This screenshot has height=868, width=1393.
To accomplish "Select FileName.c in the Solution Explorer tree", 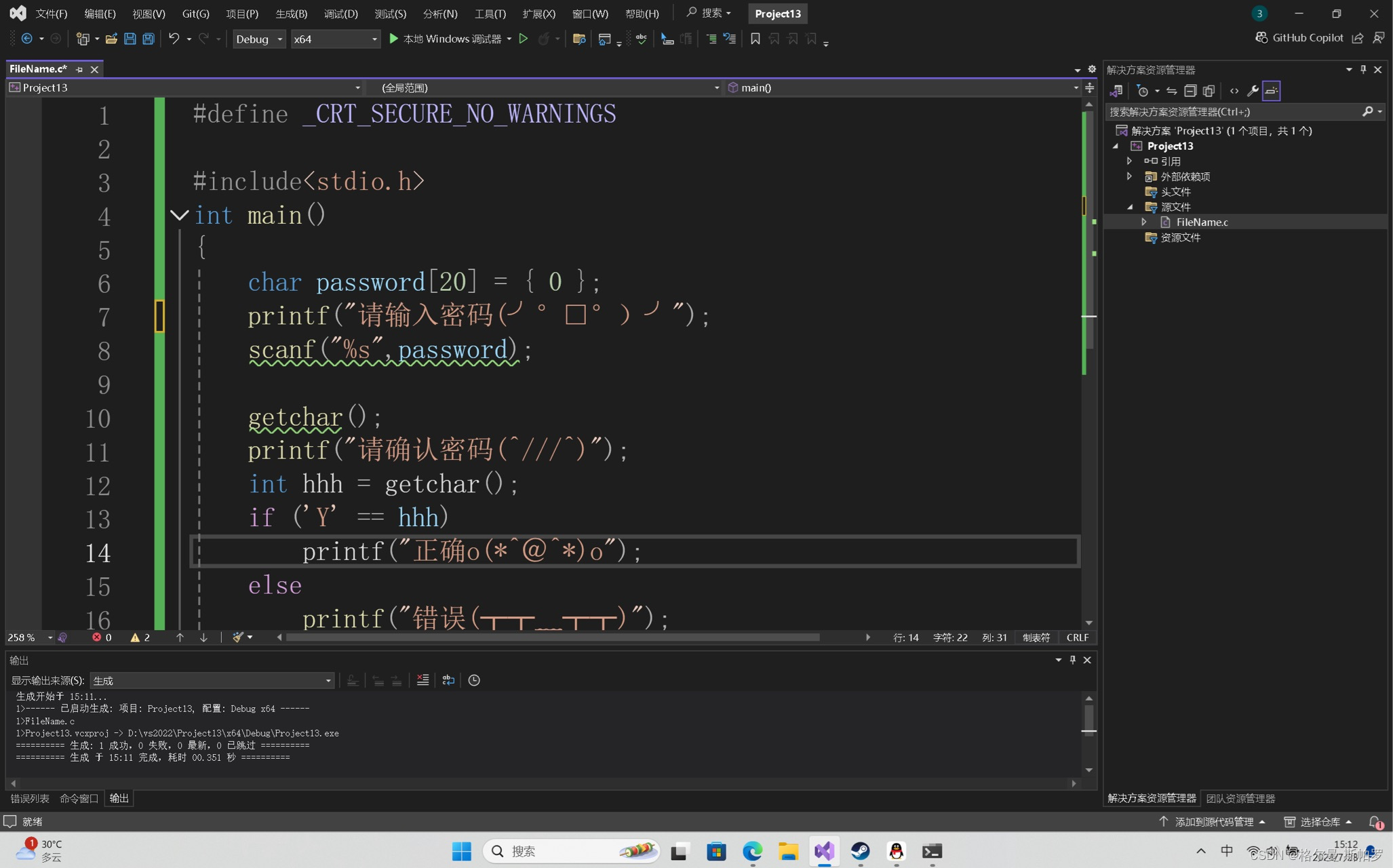I will 1202,222.
